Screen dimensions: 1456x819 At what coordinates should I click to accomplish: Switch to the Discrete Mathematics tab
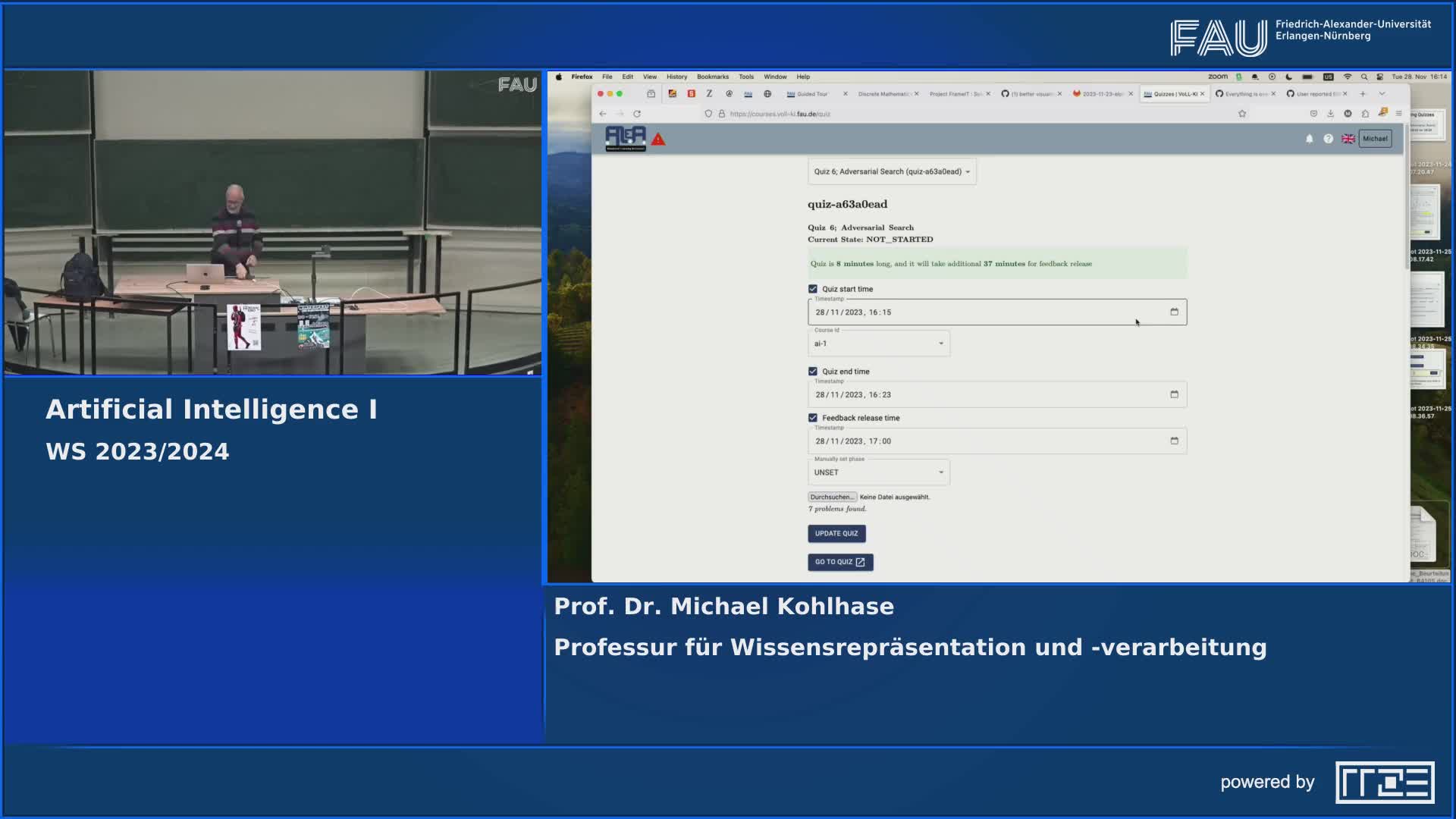pos(883,94)
